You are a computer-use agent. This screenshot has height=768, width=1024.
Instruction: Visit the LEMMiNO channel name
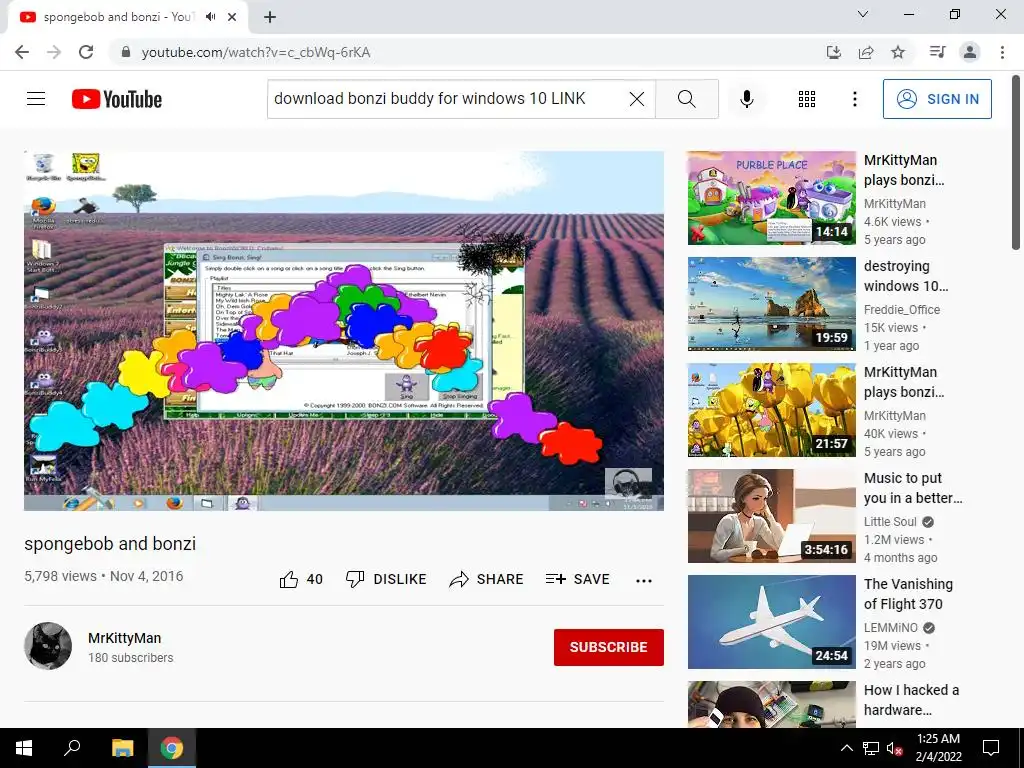coord(891,628)
